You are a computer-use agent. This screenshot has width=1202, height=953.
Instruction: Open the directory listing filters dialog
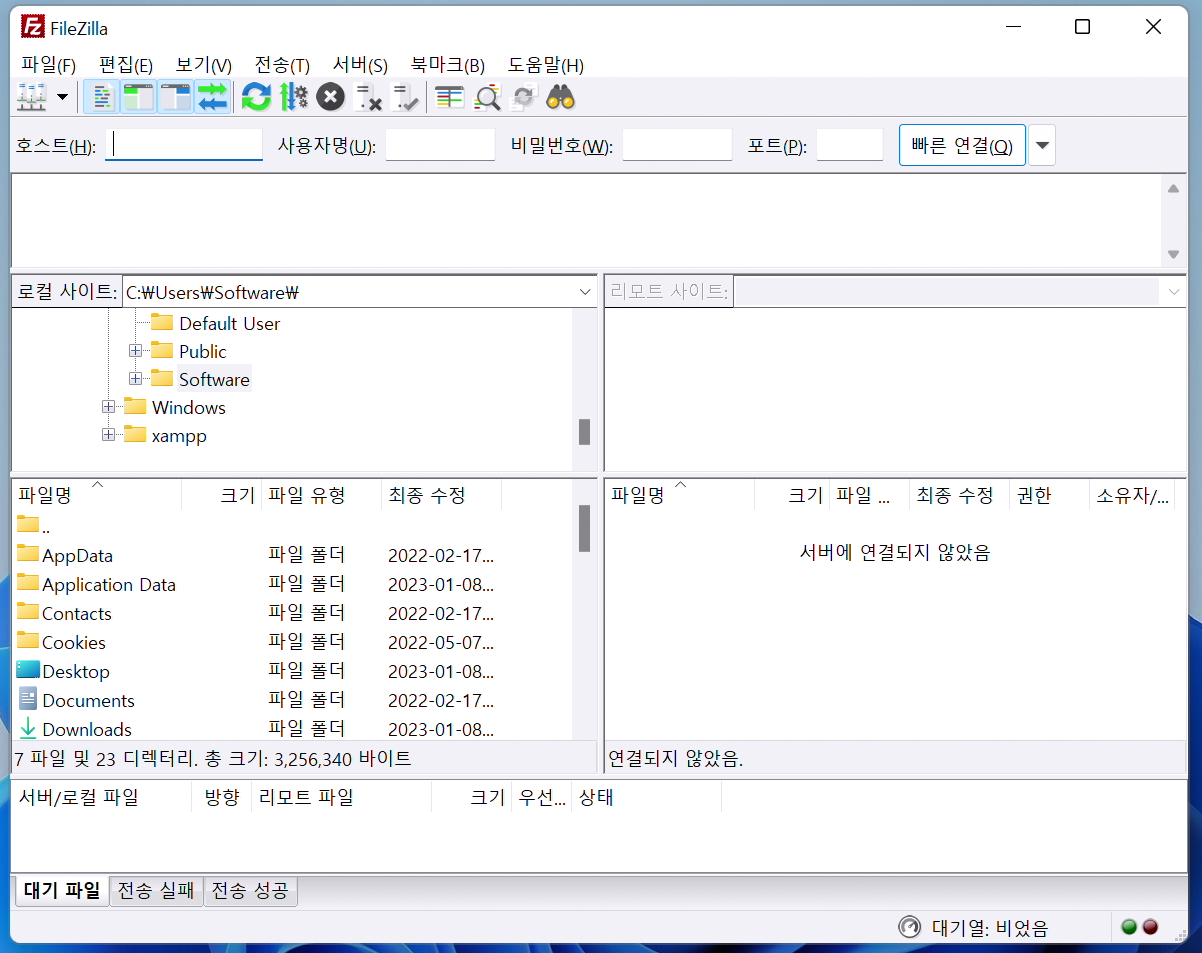tap(449, 97)
